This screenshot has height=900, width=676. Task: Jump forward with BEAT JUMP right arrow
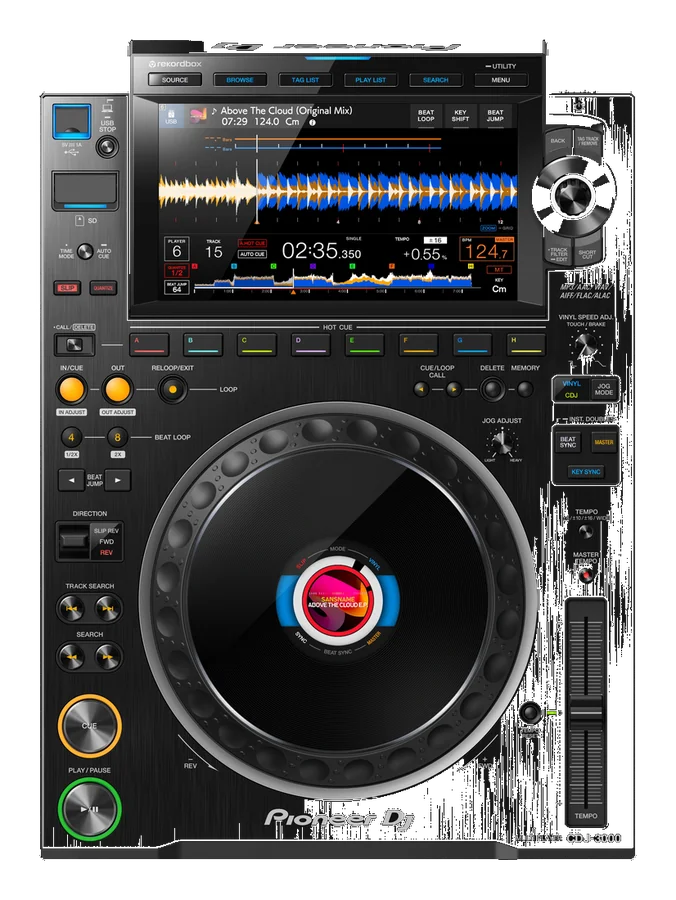coord(118,480)
